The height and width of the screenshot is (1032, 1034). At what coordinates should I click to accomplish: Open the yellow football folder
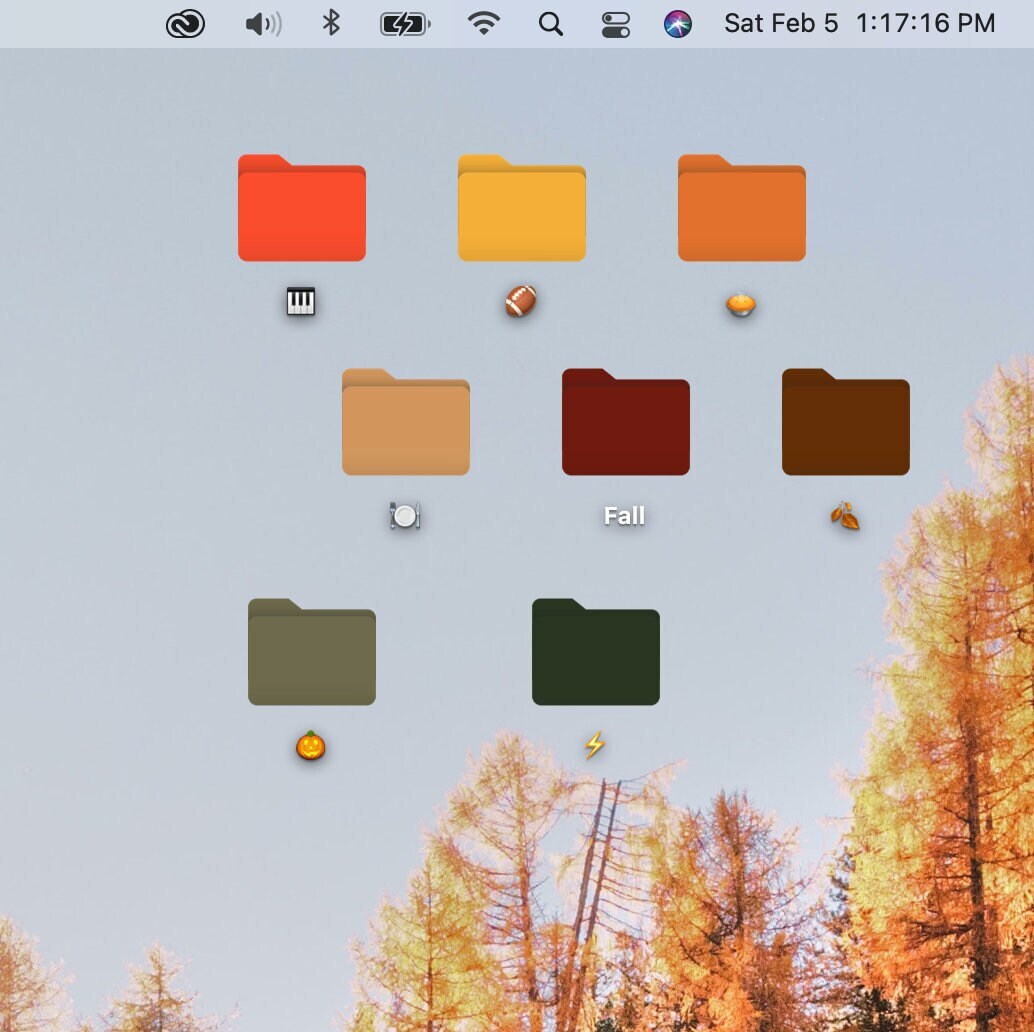[x=521, y=207]
